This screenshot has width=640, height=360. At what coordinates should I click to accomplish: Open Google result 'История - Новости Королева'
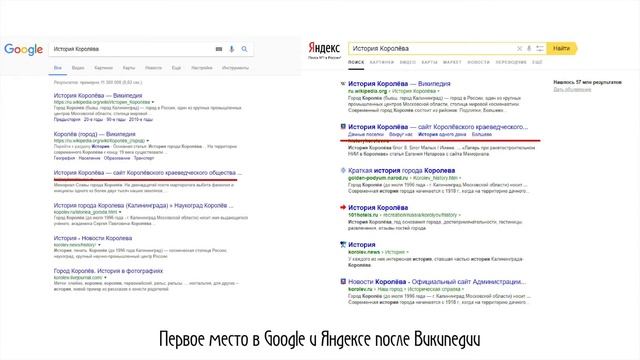[93, 238]
